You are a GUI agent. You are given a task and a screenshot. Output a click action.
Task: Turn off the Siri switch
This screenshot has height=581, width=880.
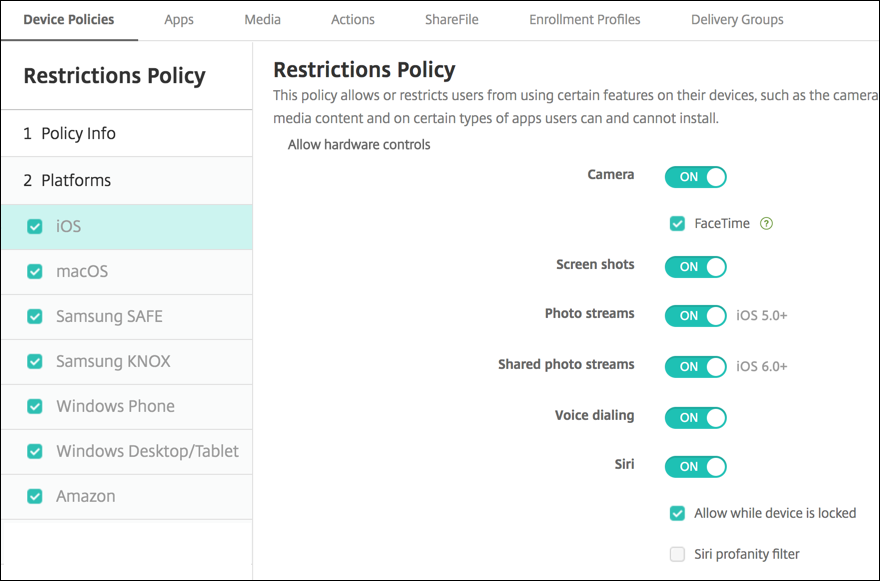tap(695, 466)
